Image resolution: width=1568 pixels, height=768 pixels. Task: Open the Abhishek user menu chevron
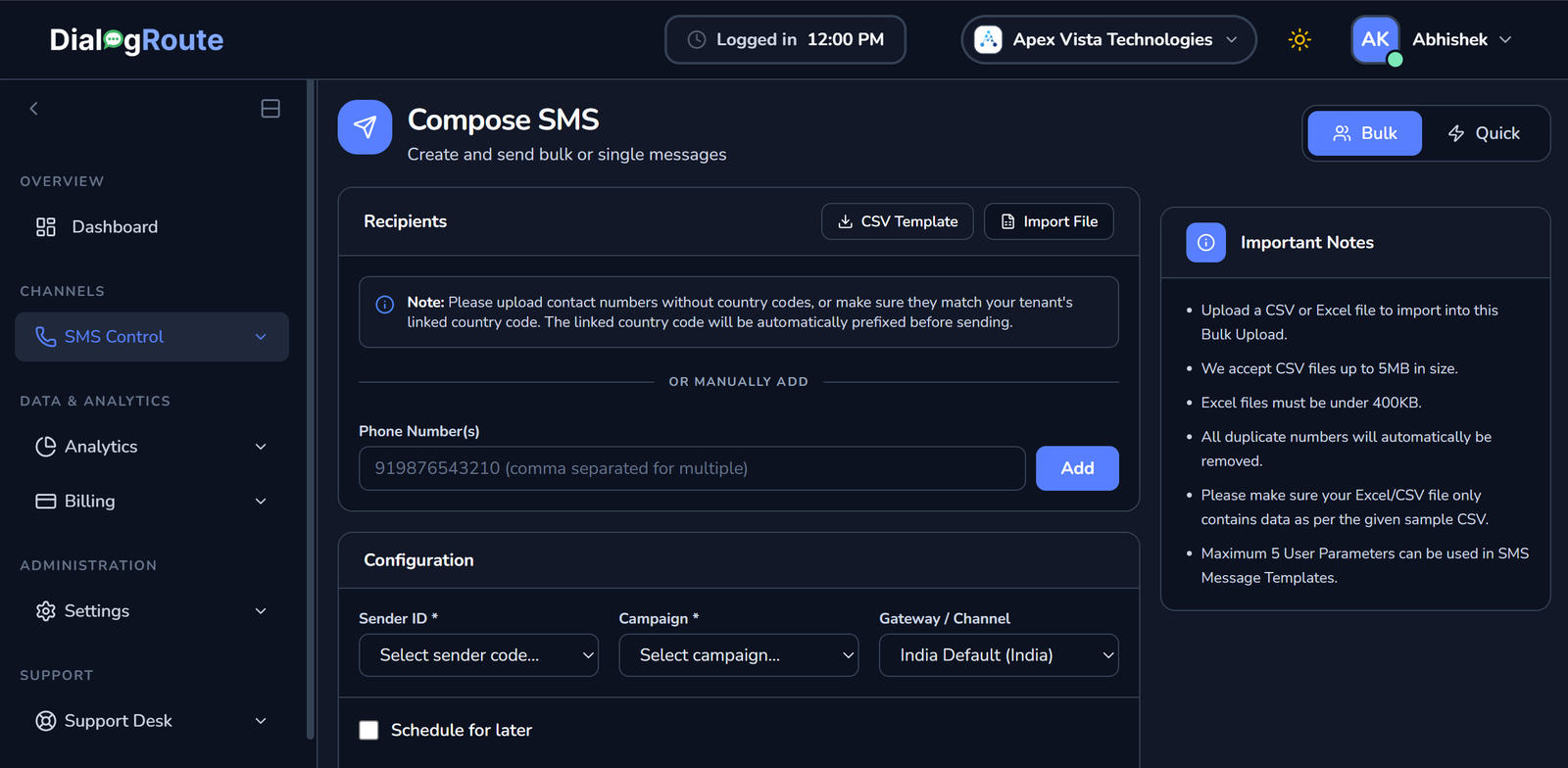point(1505,39)
